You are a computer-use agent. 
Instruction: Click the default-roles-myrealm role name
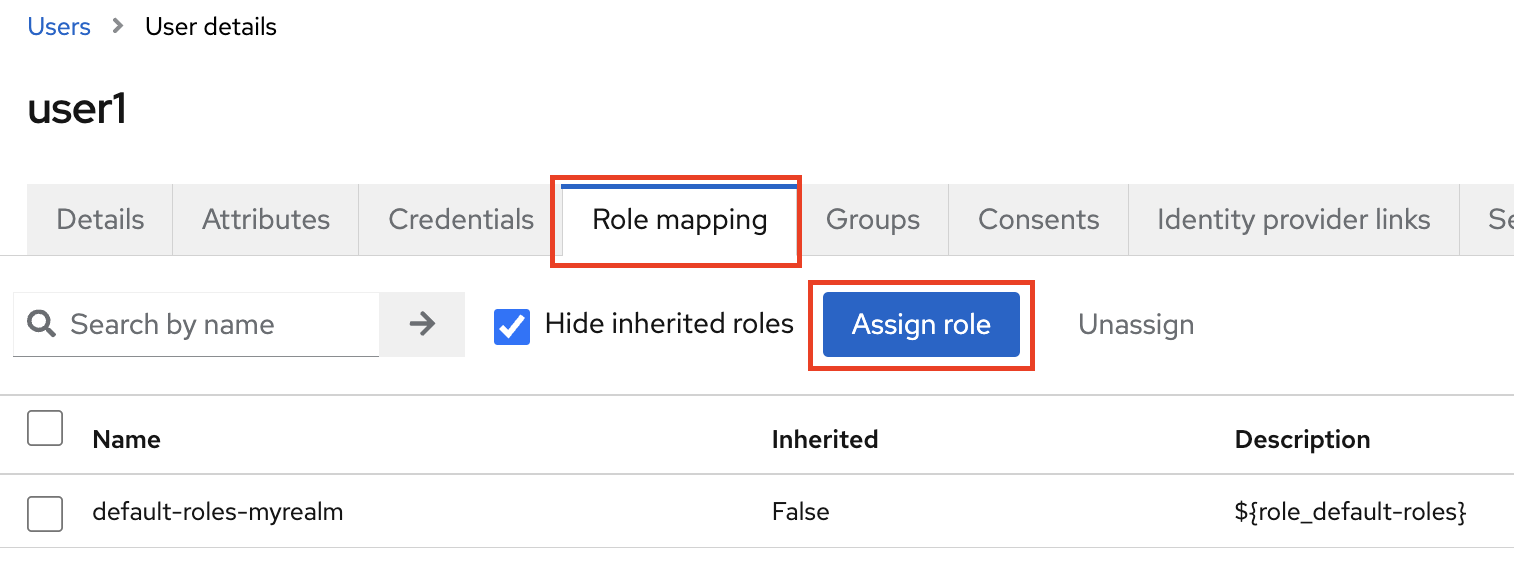[x=218, y=513]
